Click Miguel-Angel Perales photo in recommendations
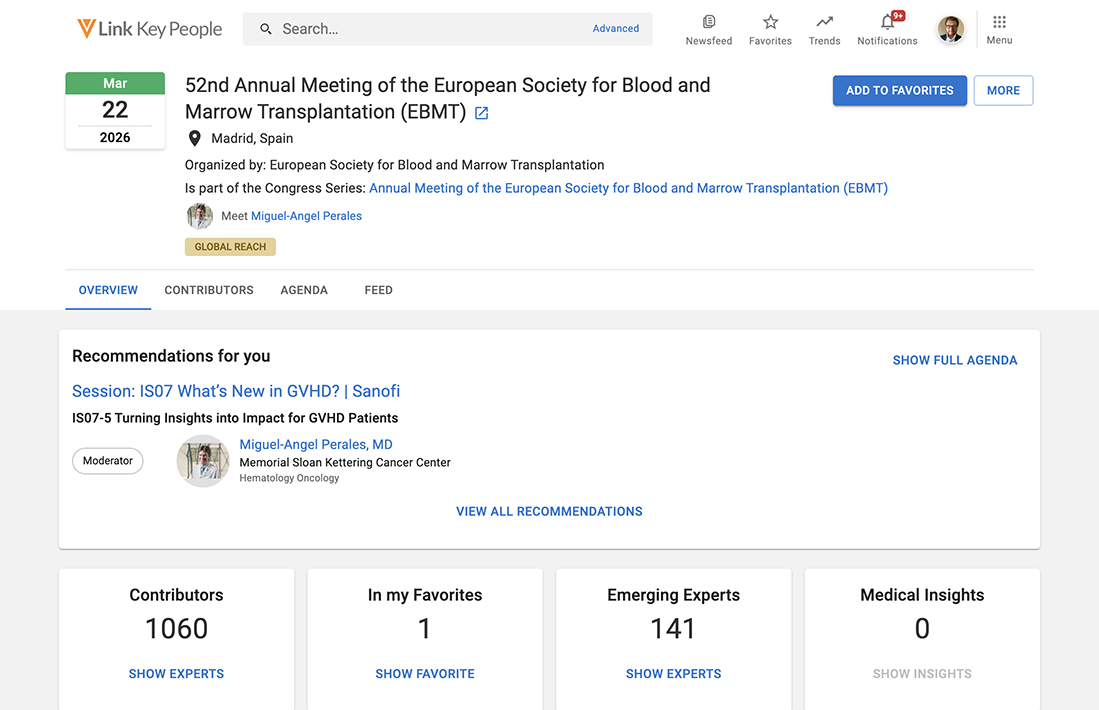Viewport: 1099px width, 710px height. point(203,461)
